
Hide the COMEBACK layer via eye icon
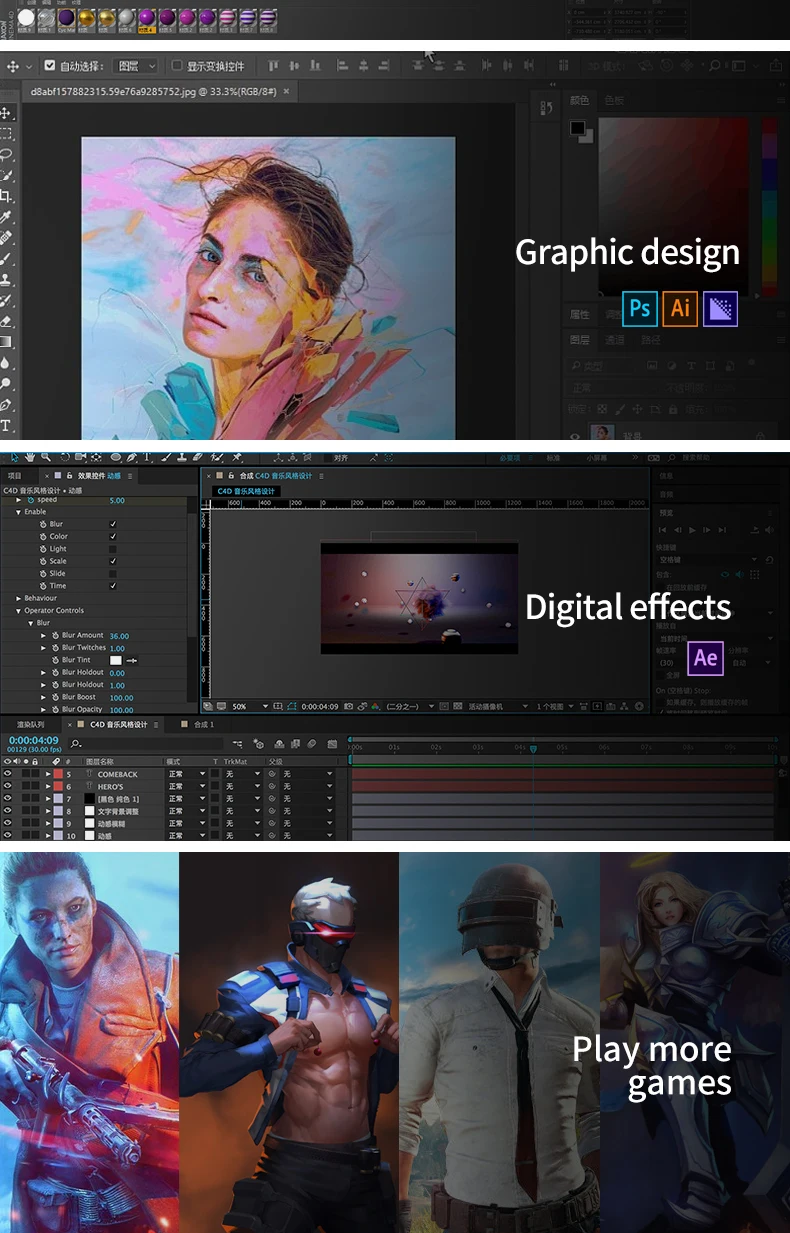[8, 774]
